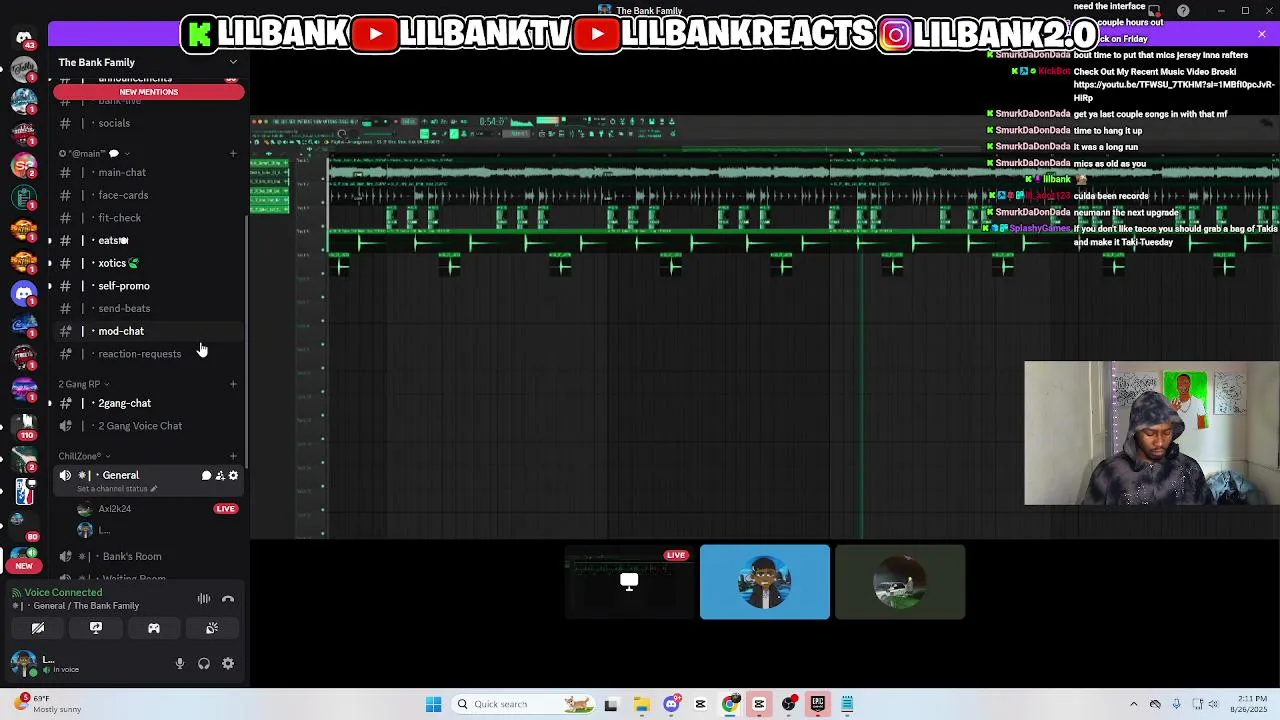Disconnect from the voice channel
This screenshot has width=1280, height=720.
[x=228, y=599]
